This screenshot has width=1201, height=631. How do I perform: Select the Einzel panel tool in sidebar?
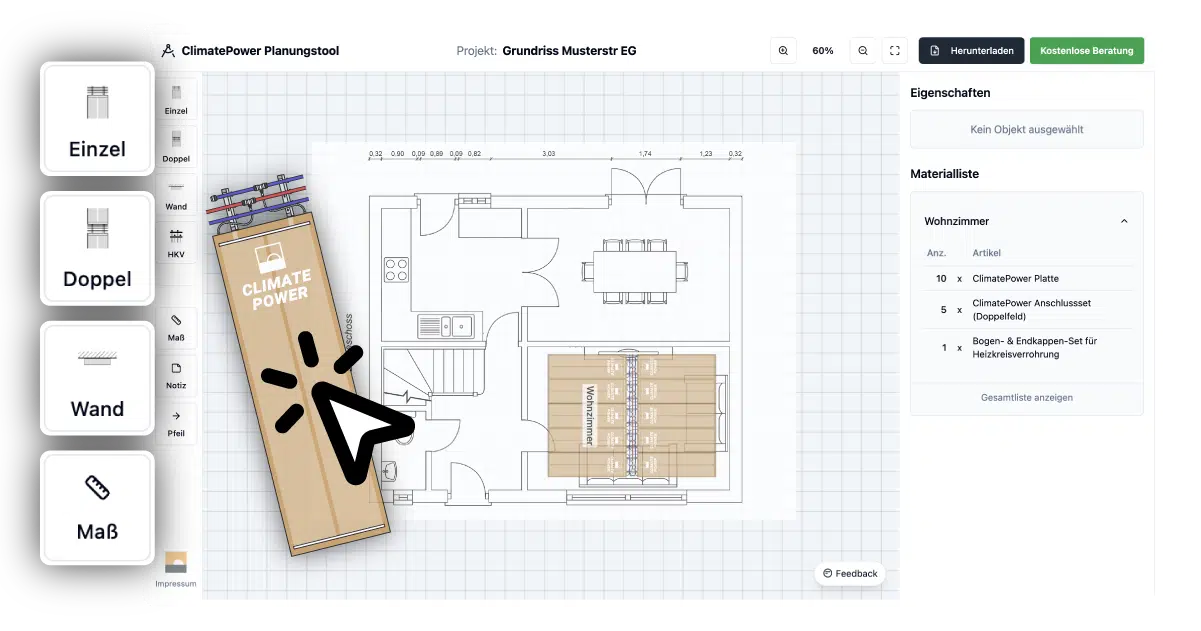click(176, 100)
